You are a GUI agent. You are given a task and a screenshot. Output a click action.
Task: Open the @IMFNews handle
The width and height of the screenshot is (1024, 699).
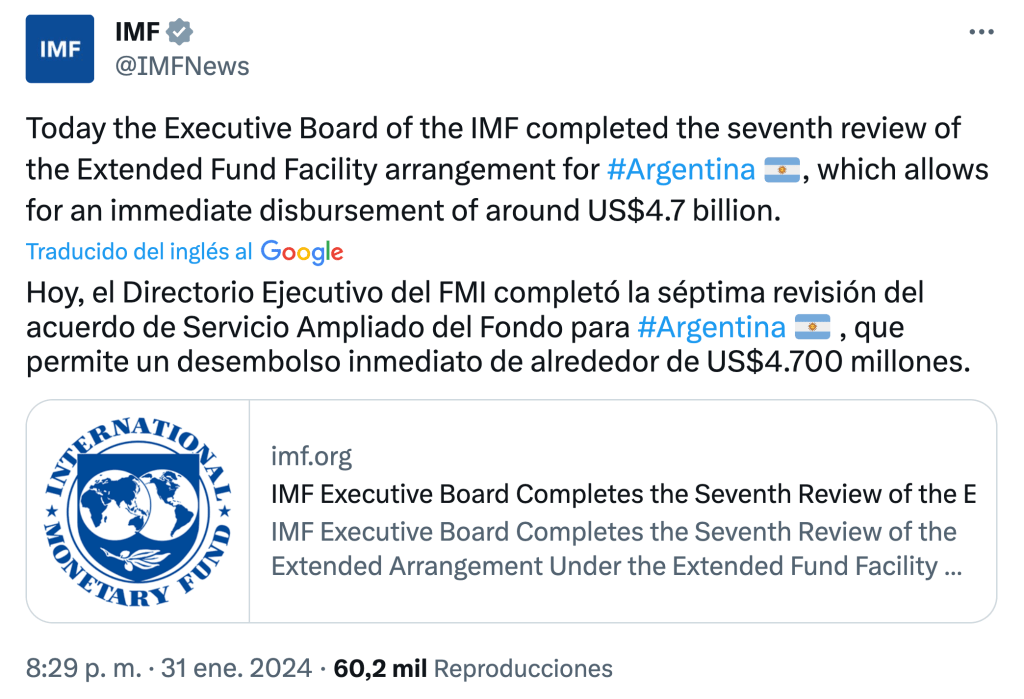pos(183,66)
